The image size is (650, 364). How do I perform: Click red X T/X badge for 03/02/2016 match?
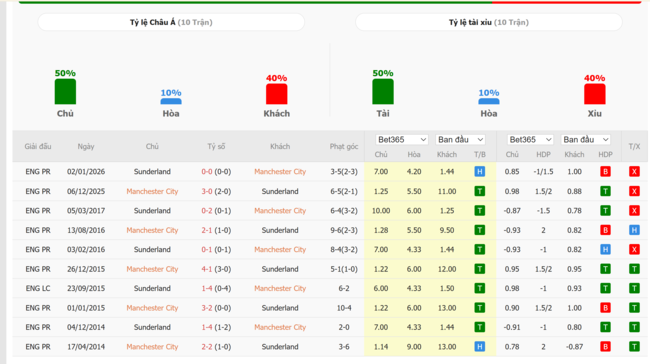coord(634,250)
